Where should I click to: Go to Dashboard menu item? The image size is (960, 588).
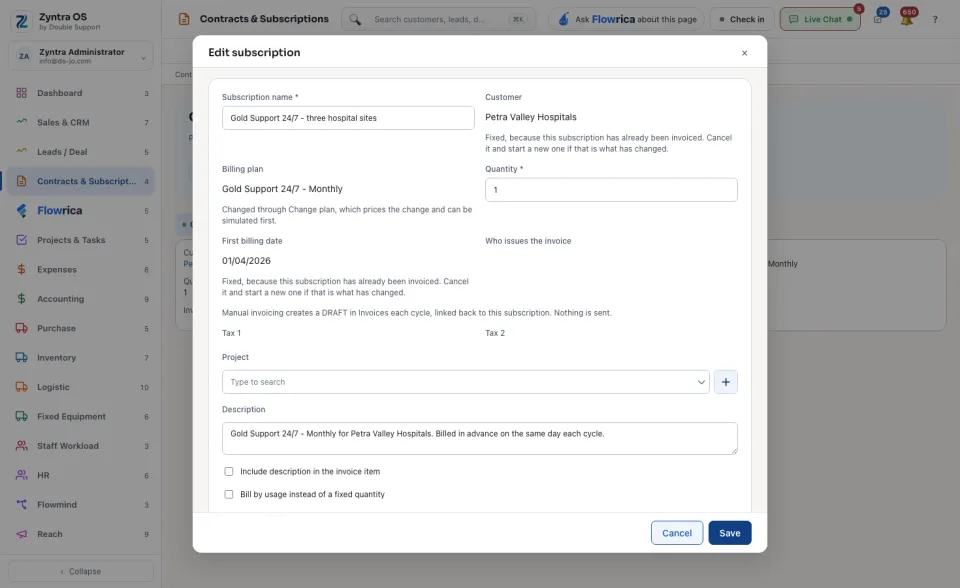[80, 93]
